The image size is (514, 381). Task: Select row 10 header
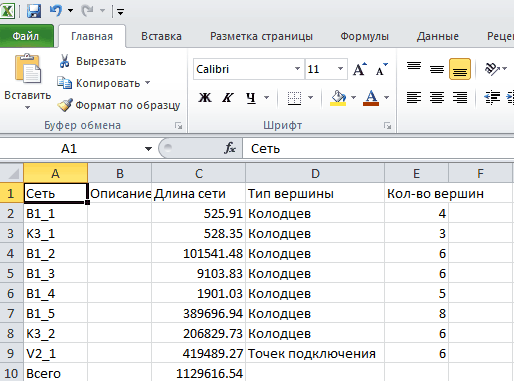click(x=12, y=373)
